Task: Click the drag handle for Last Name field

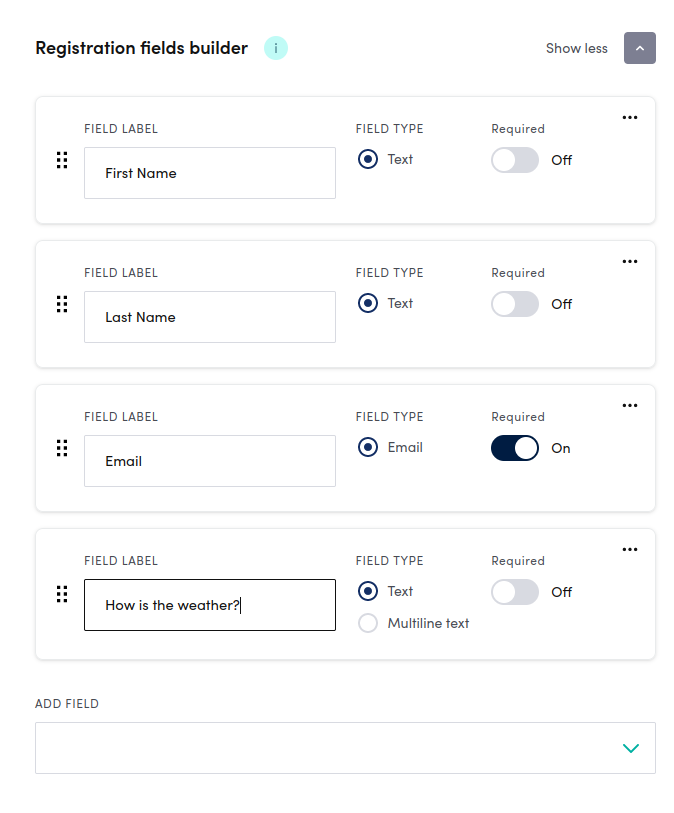Action: tap(62, 304)
